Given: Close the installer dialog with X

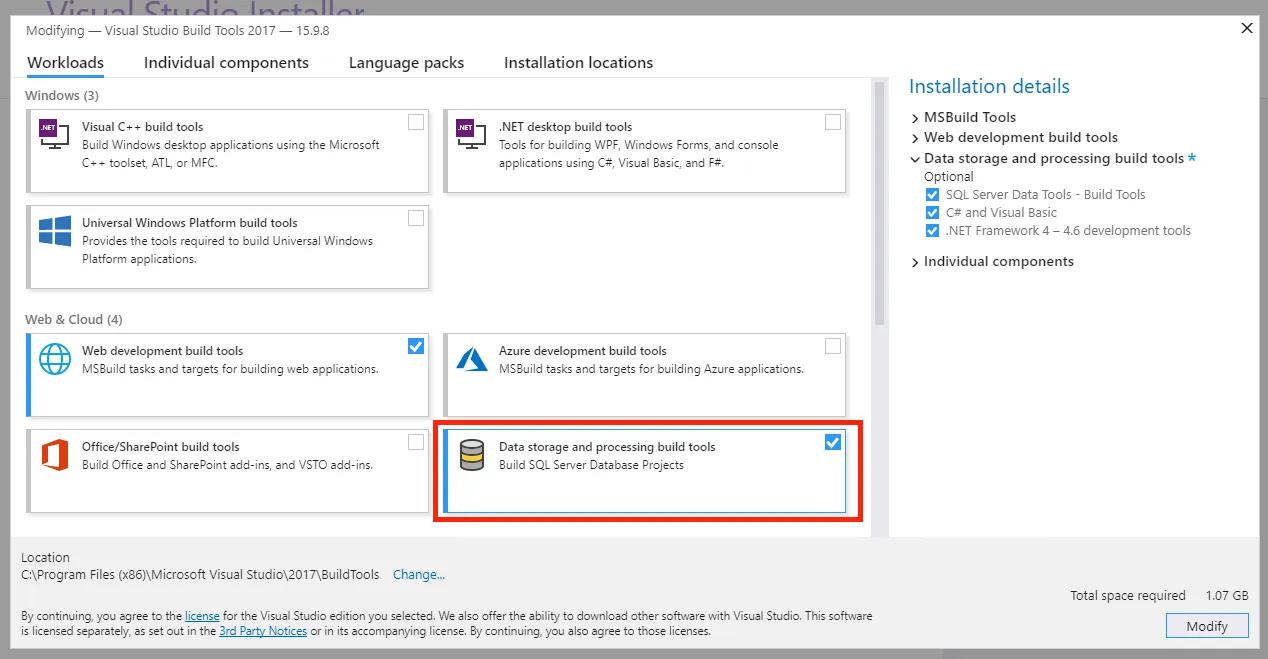Looking at the screenshot, I should point(1246,28).
